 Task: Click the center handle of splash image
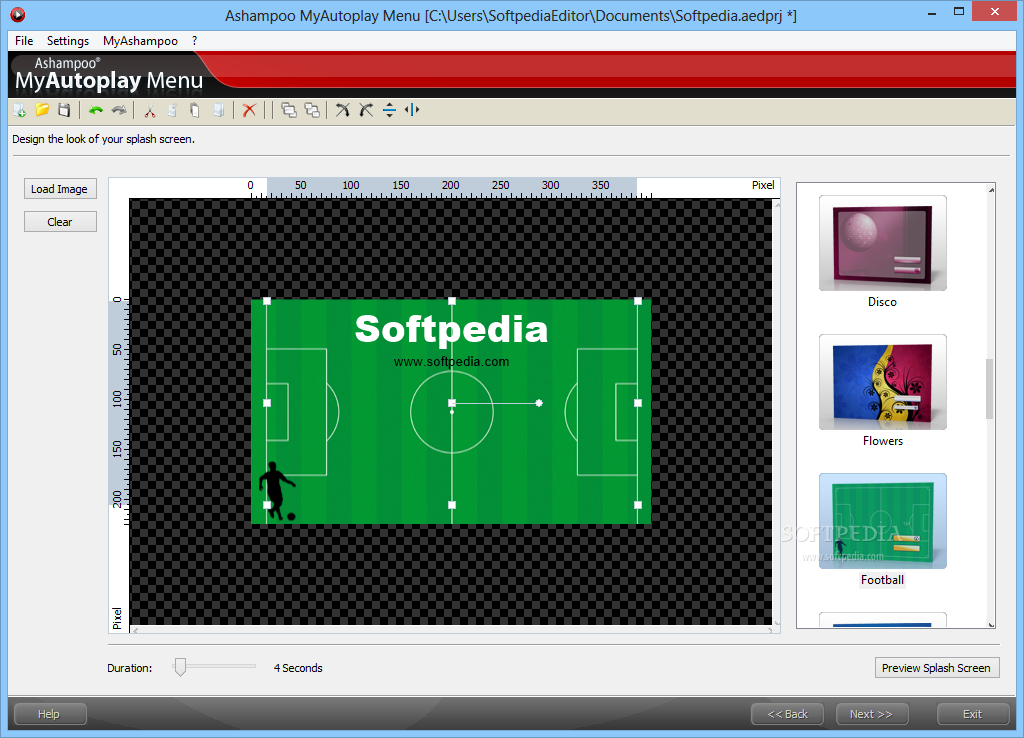[452, 403]
